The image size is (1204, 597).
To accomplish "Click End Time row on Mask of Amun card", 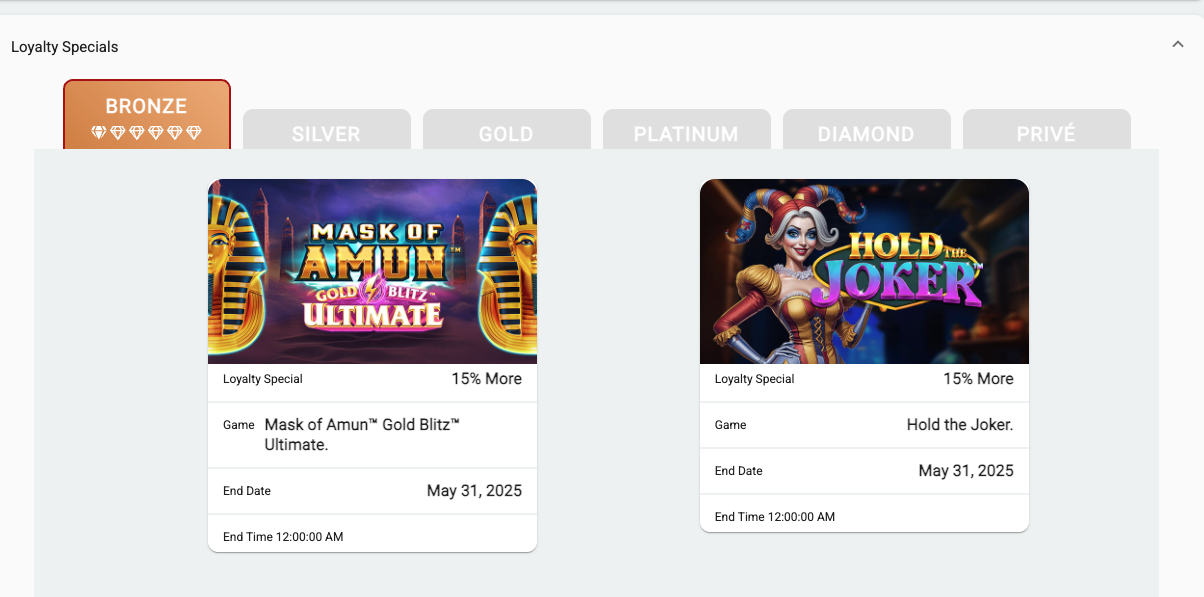I will 372,537.
